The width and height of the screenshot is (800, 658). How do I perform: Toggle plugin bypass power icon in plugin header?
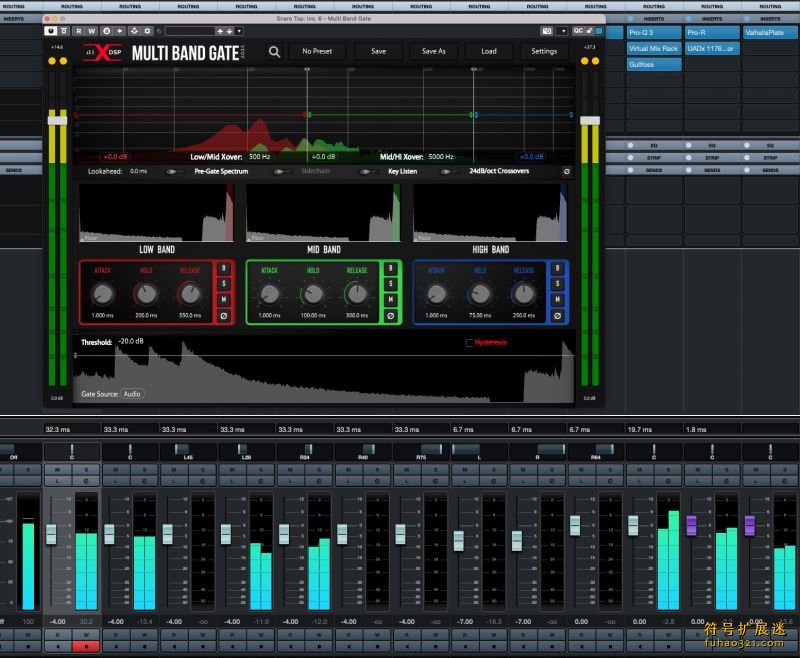tap(51, 31)
